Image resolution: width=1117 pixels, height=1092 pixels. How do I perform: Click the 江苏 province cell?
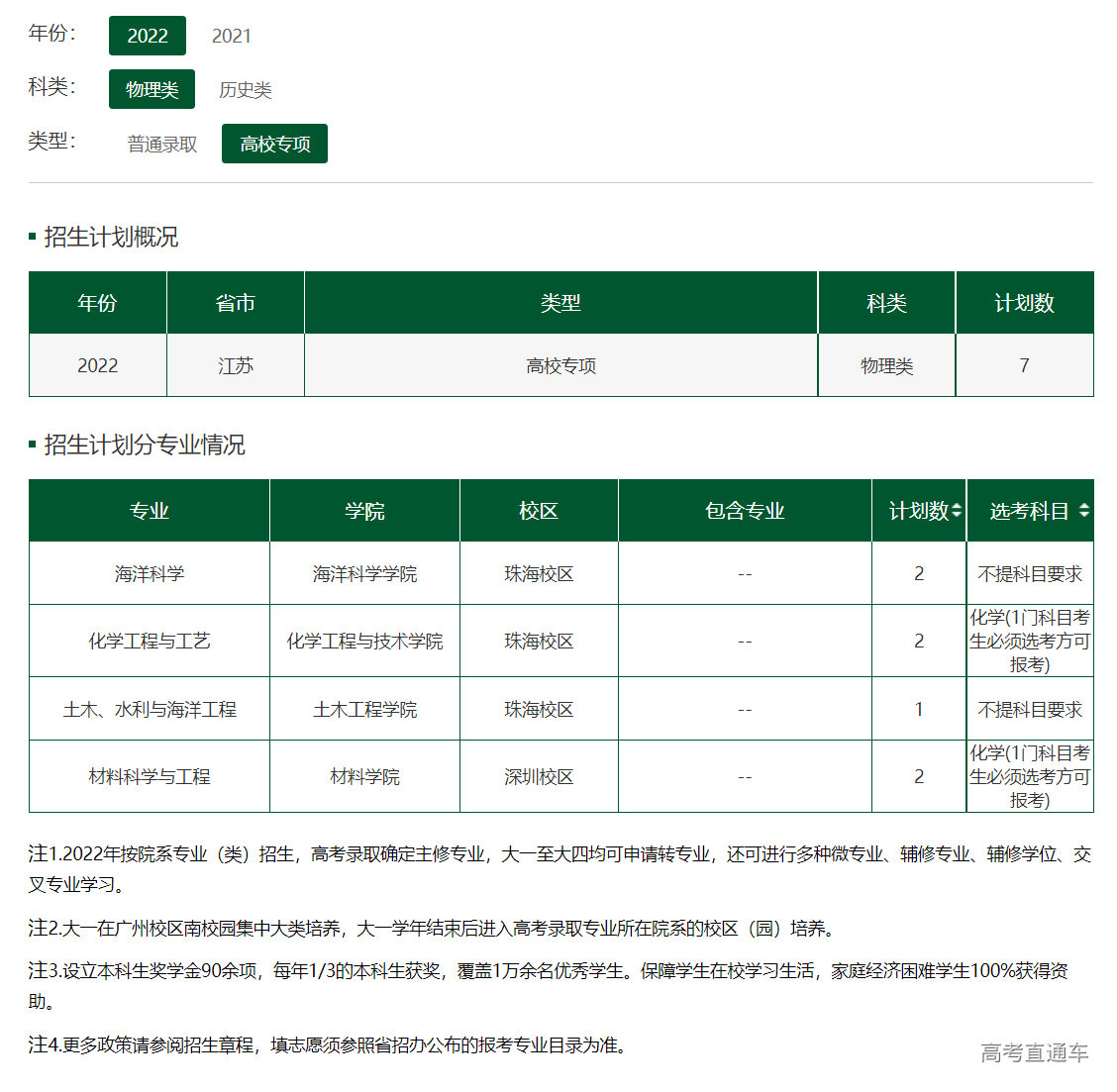235,364
